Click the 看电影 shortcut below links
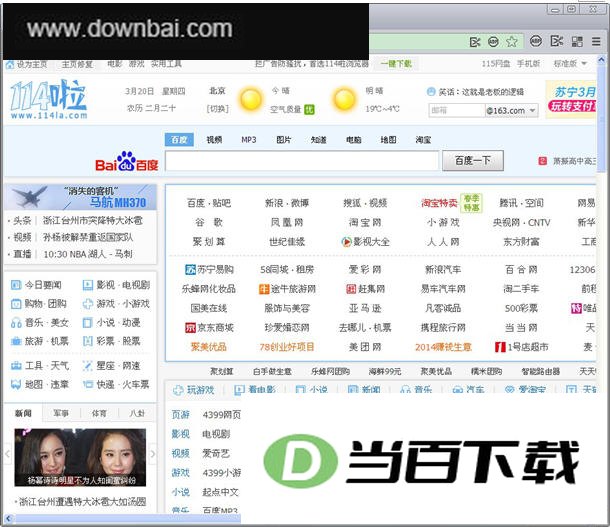The width and height of the screenshot is (610, 527). pyautogui.click(x=255, y=390)
